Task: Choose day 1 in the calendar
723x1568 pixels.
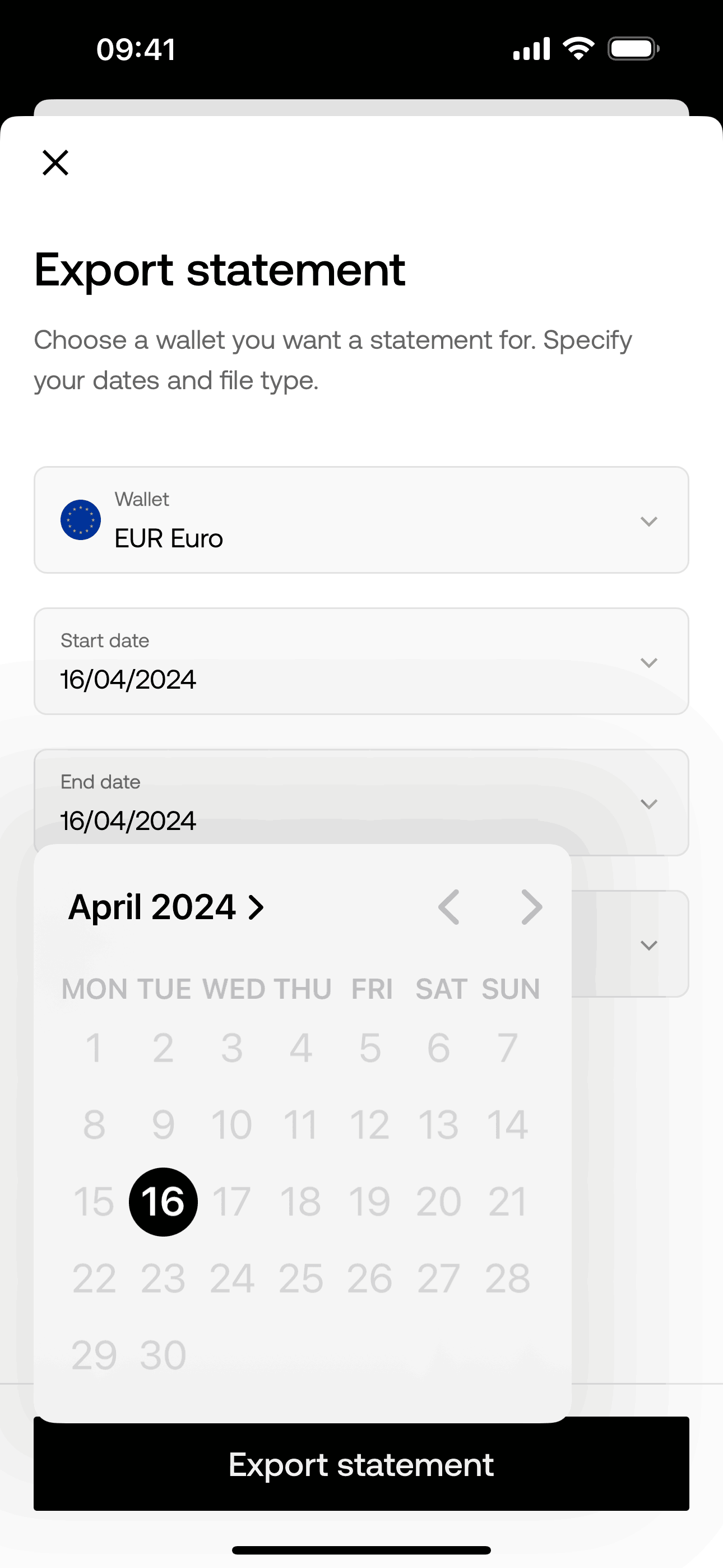Action: coord(94,1048)
